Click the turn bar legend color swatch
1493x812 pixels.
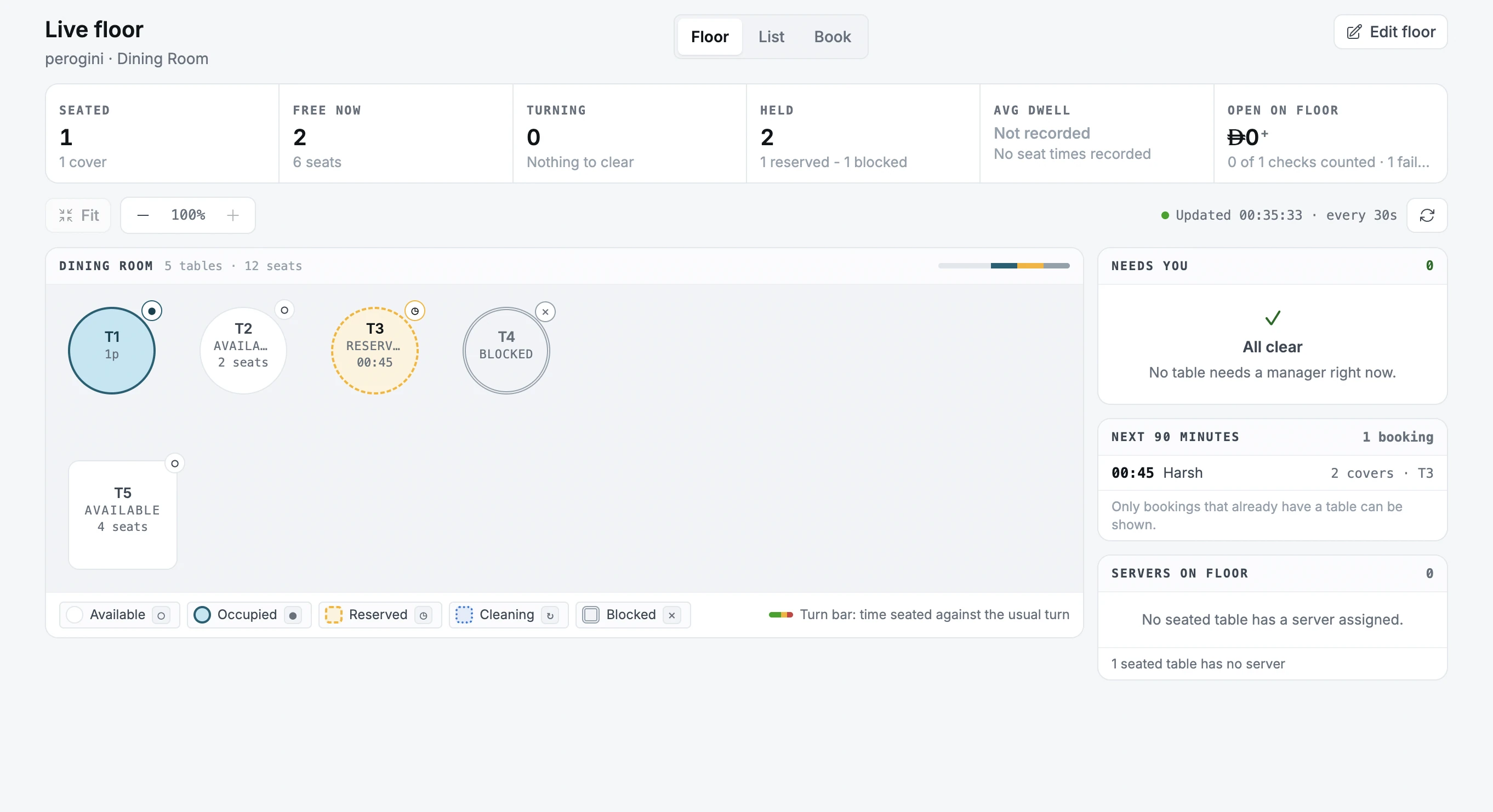pos(780,615)
